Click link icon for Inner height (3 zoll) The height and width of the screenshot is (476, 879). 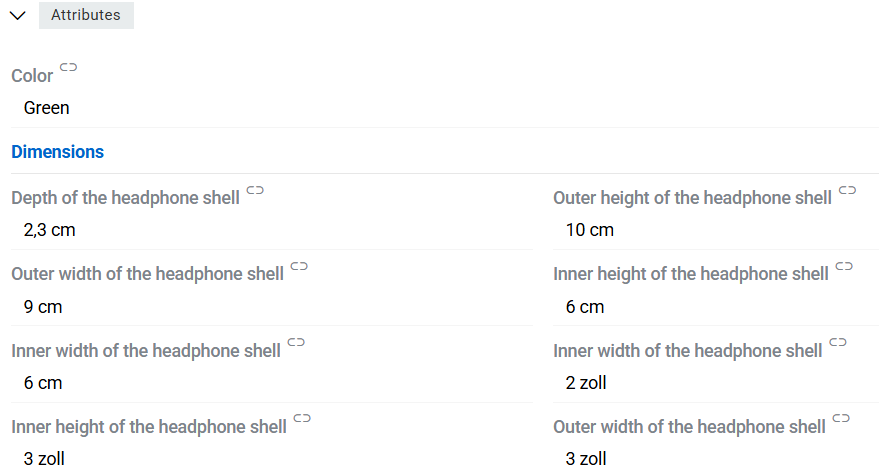click(302, 418)
